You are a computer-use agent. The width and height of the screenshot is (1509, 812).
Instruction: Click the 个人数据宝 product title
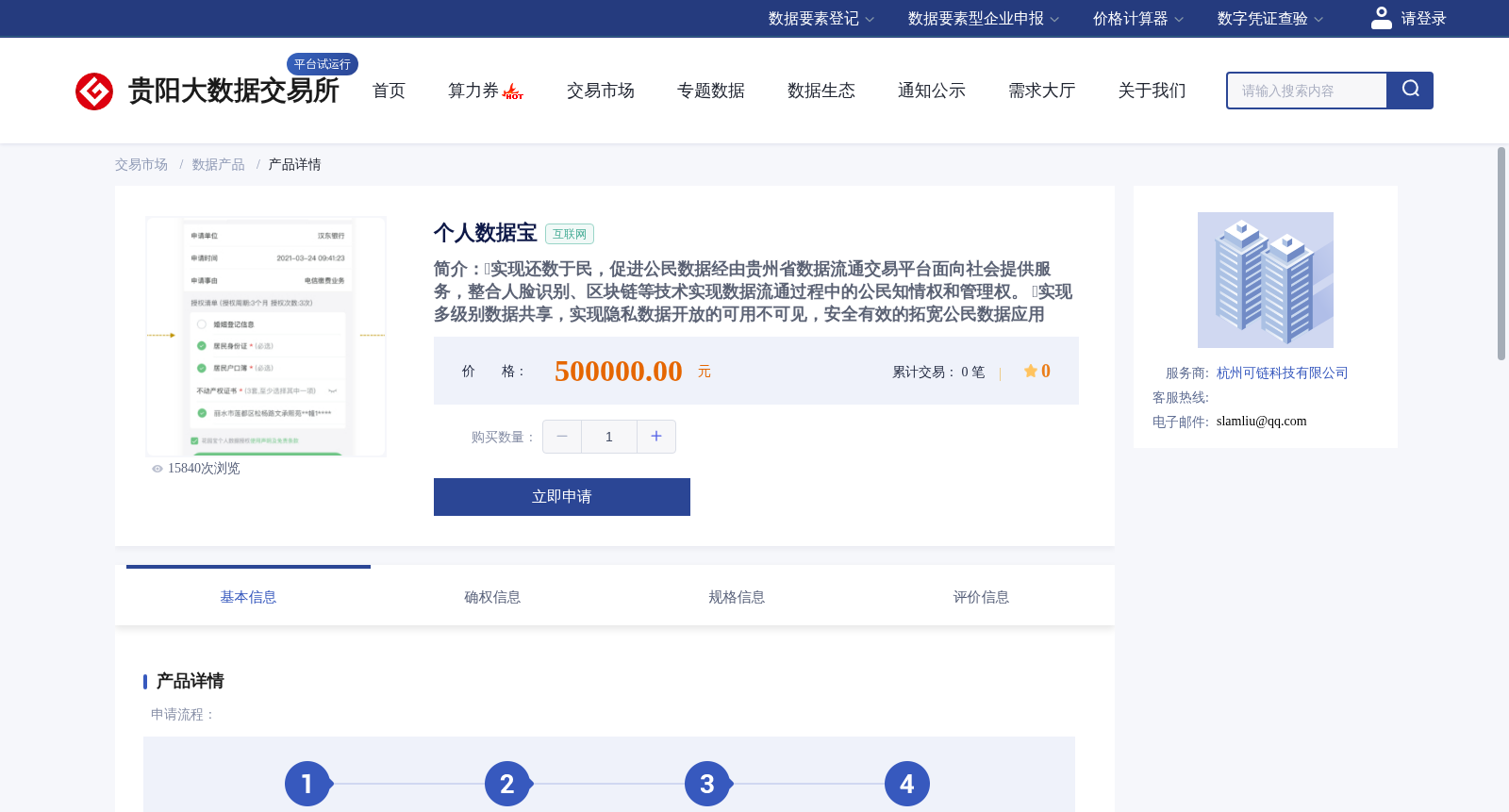point(485,233)
